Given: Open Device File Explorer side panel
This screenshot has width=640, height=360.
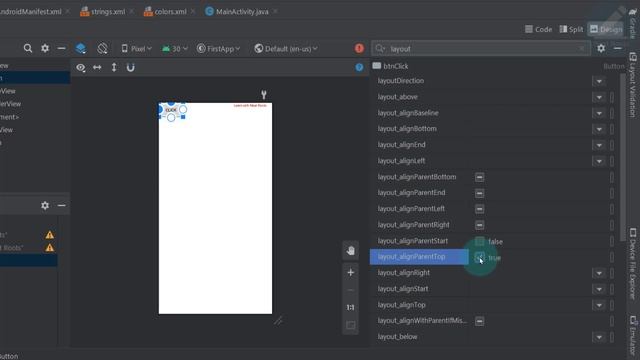Looking at the screenshot, I should click(x=633, y=263).
